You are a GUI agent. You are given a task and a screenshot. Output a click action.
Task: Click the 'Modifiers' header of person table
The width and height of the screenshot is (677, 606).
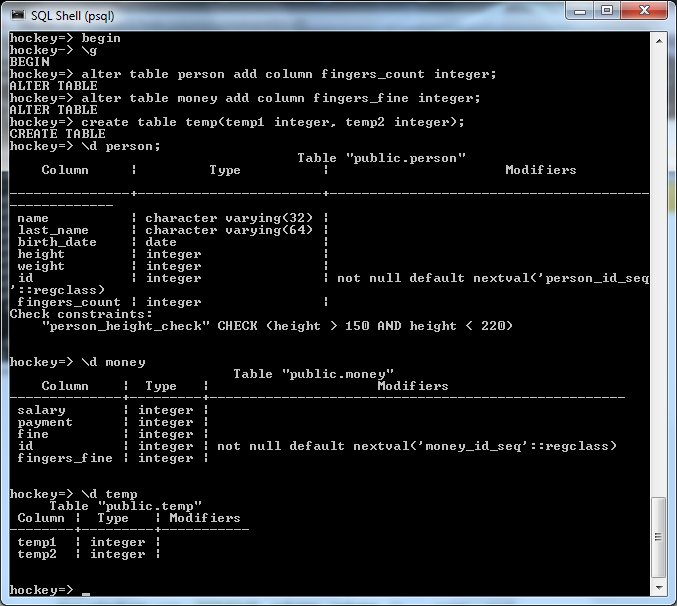point(541,170)
